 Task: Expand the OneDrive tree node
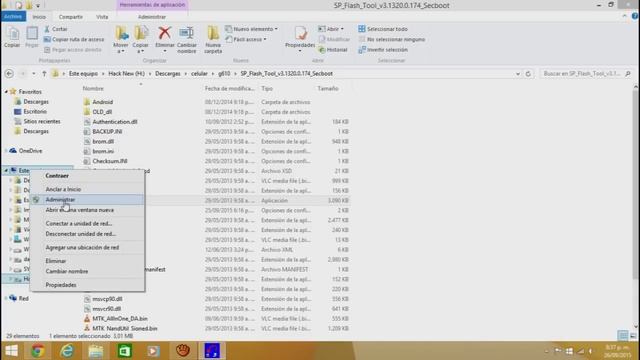point(6,151)
